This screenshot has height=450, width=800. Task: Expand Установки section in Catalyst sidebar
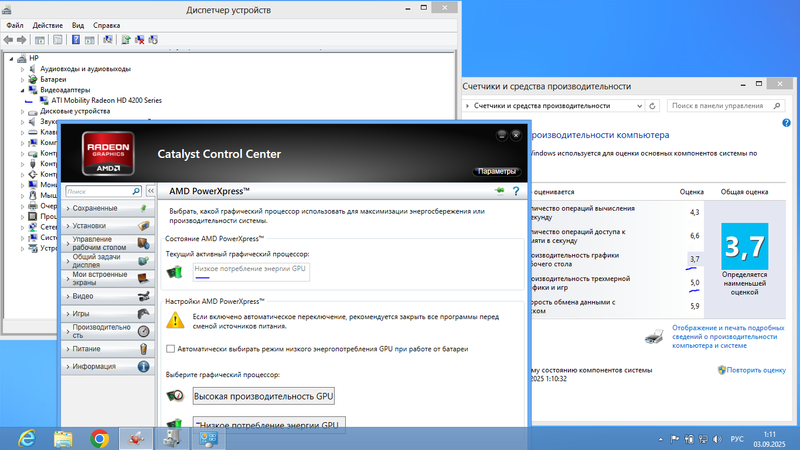pyautogui.click(x=107, y=226)
